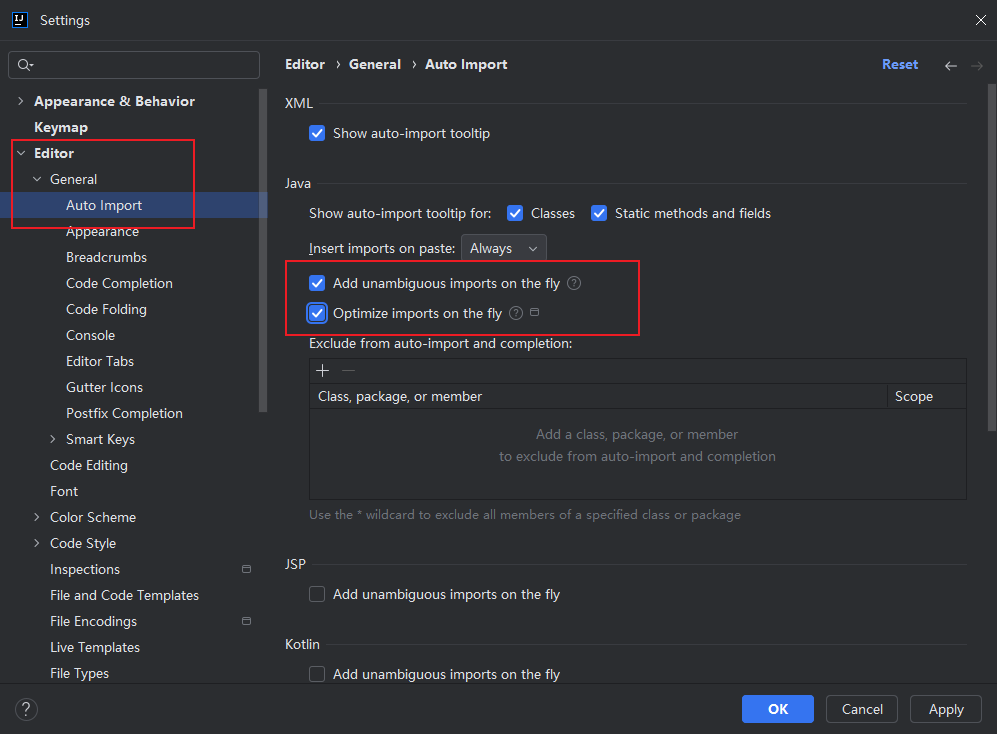This screenshot has height=734, width=997.
Task: Uncheck Java Add unambiguous imports on the fly
Action: click(317, 283)
